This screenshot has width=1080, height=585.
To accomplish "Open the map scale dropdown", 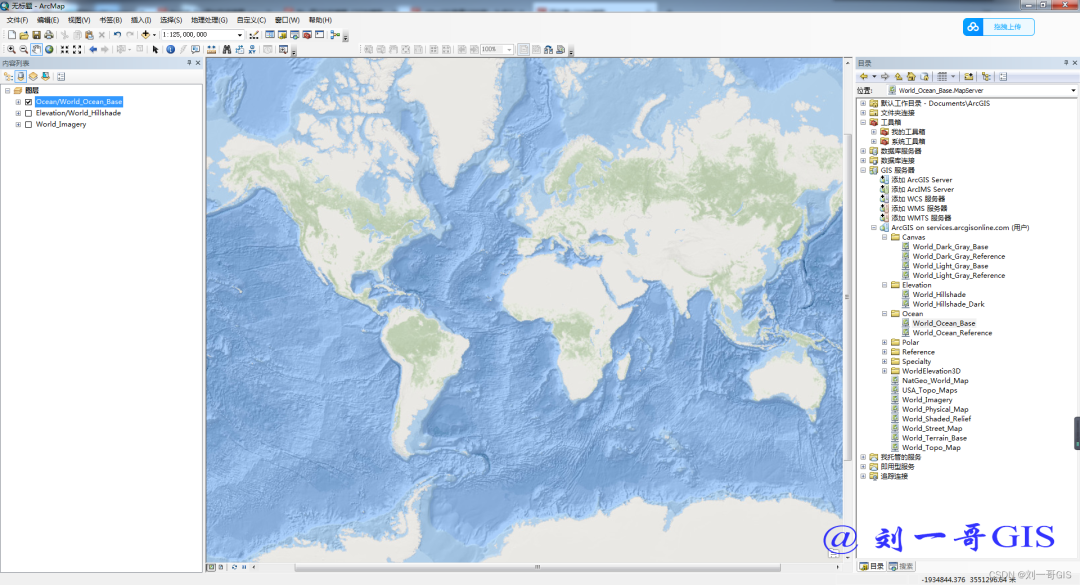I will [240, 34].
